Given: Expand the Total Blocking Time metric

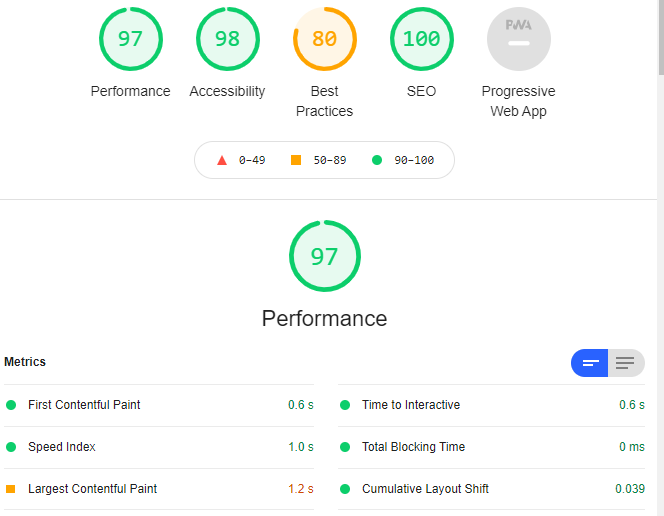Looking at the screenshot, I should (491, 447).
